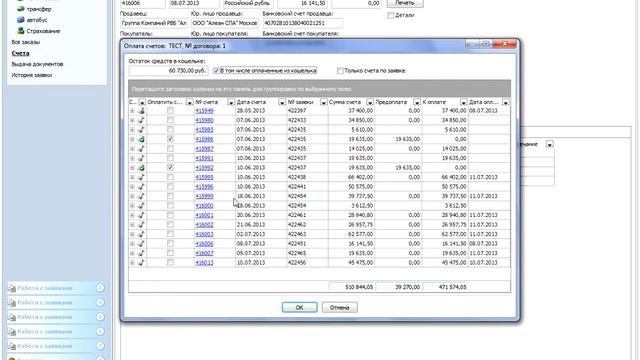The width and height of the screenshot is (640, 360).
Task: Click green status icon in invoice 415986 row
Action: [141, 139]
